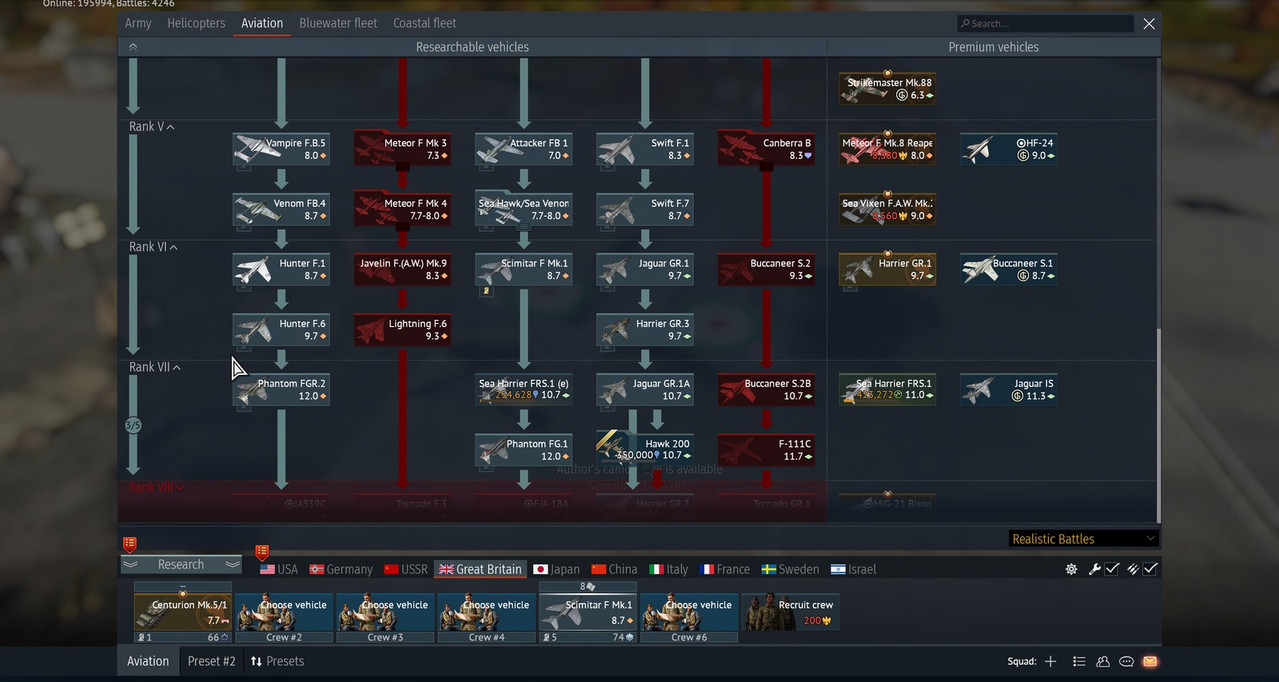Click the red shield badge above Research
Viewport: 1279px width, 682px height.
[x=129, y=544]
